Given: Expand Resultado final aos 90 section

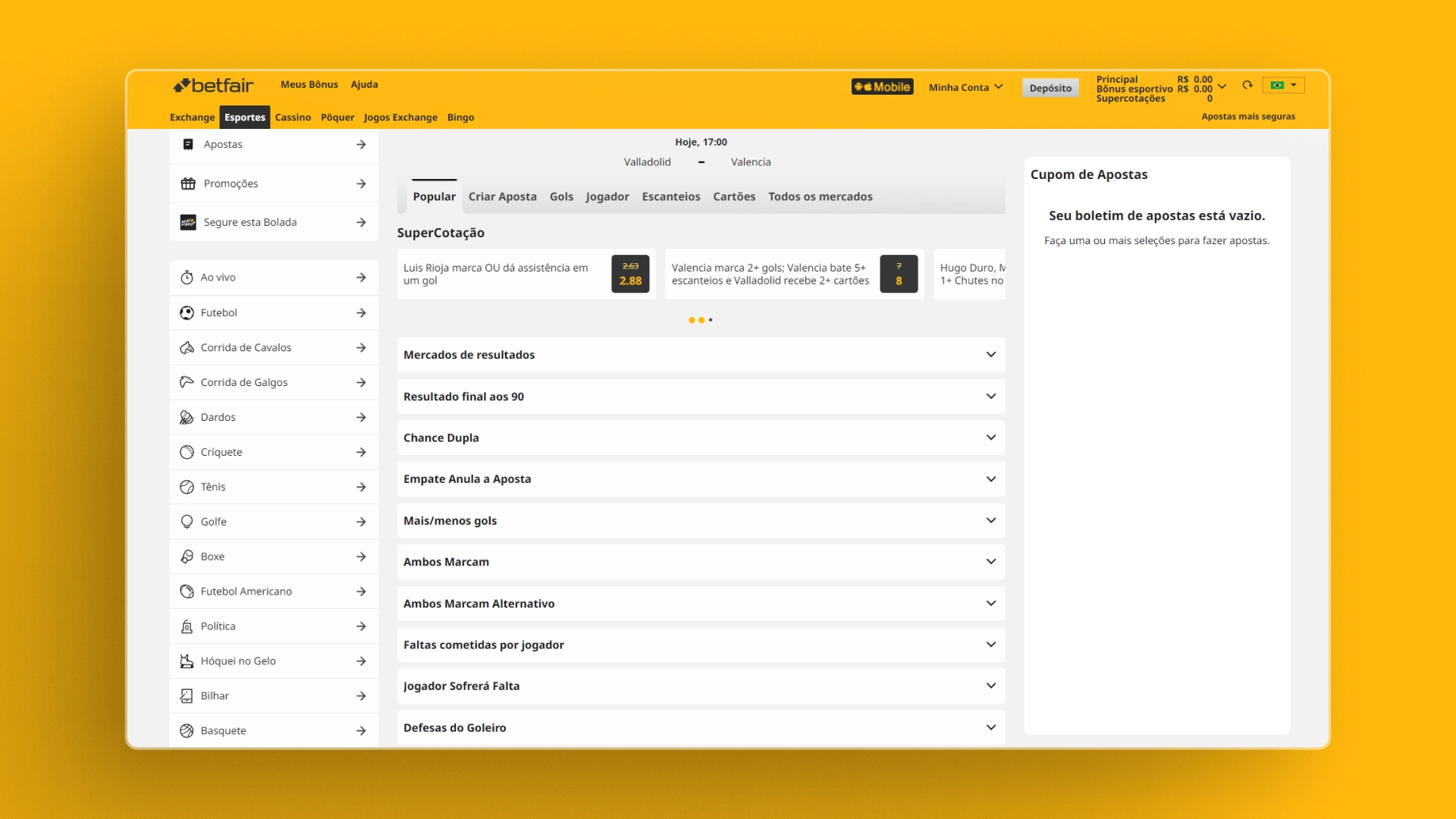Looking at the screenshot, I should pos(701,397).
